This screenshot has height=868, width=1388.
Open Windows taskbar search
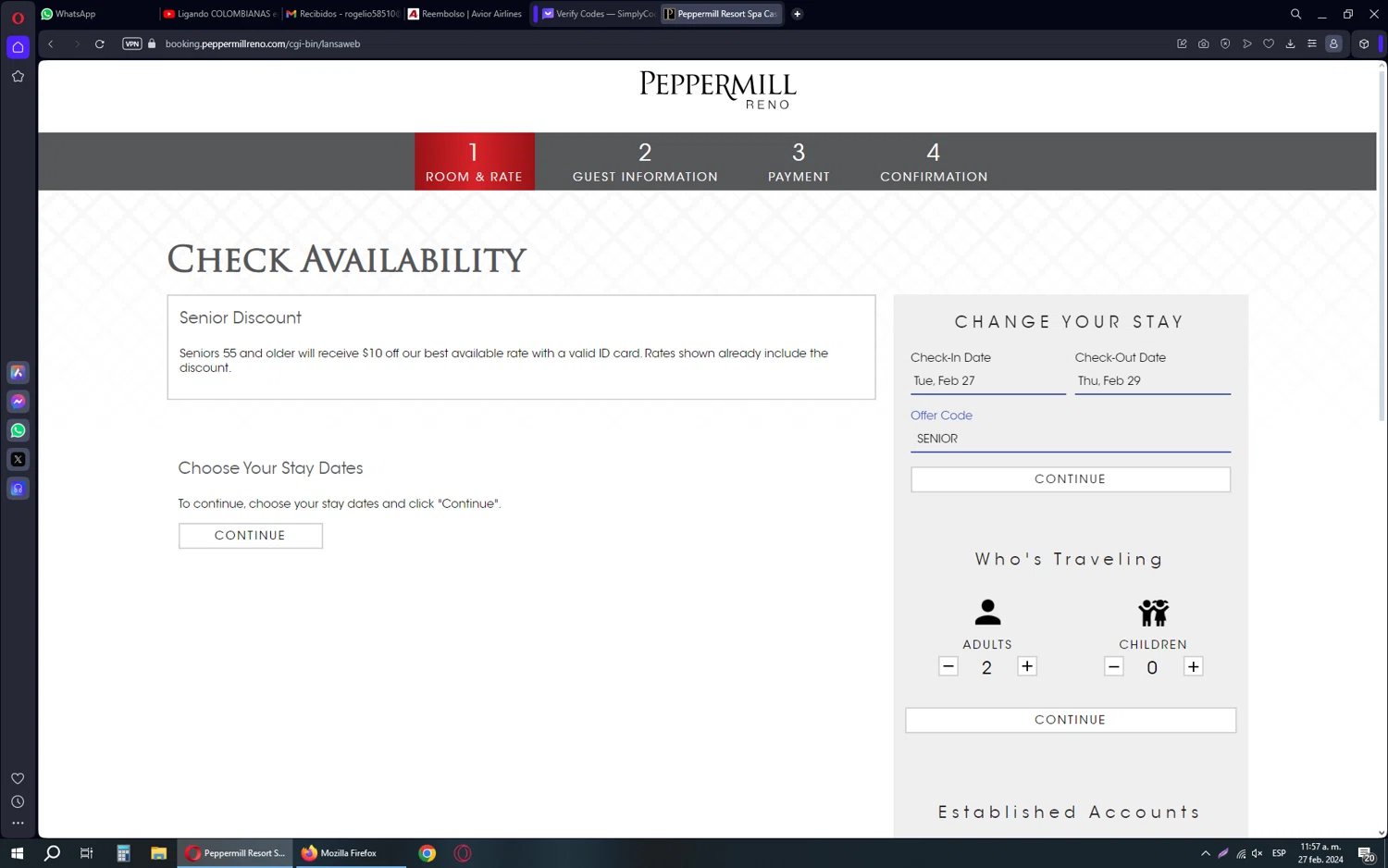point(52,853)
